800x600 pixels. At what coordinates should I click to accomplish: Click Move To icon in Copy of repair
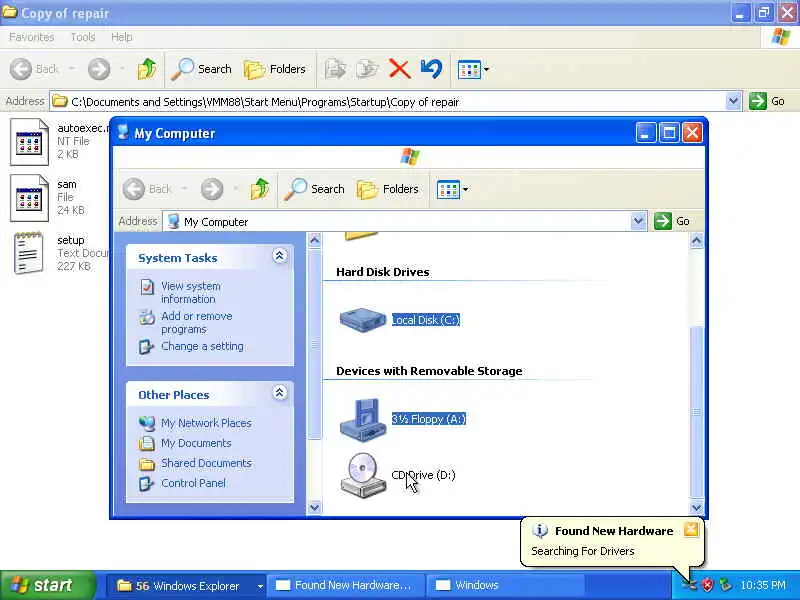(335, 69)
